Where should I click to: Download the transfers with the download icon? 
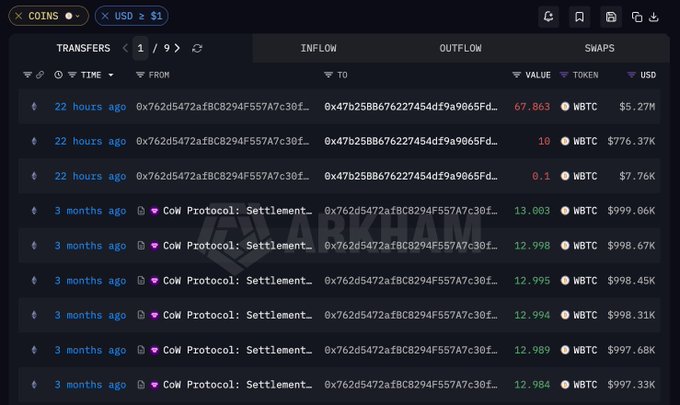[654, 17]
